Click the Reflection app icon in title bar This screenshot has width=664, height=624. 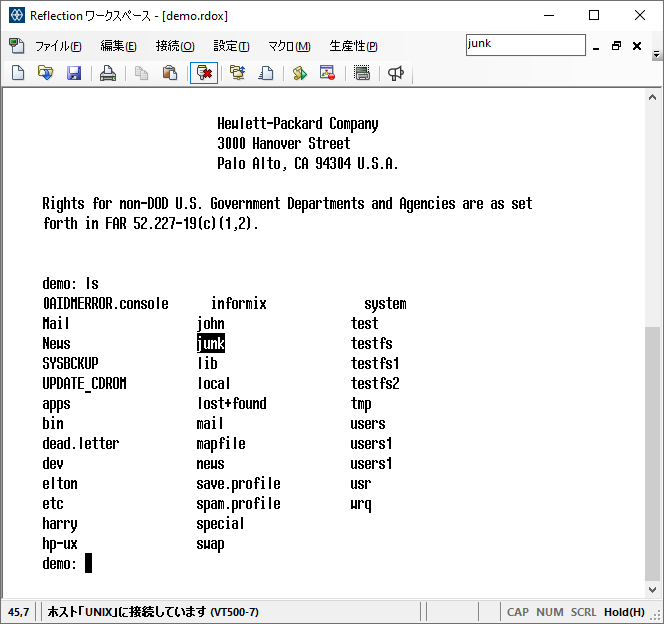(17, 16)
